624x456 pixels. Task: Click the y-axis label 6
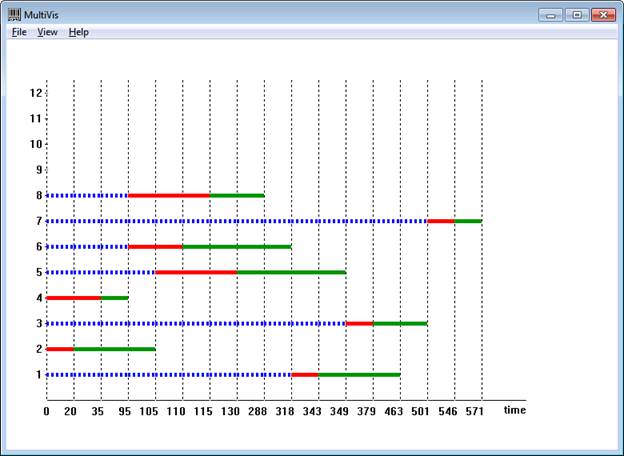tap(39, 247)
